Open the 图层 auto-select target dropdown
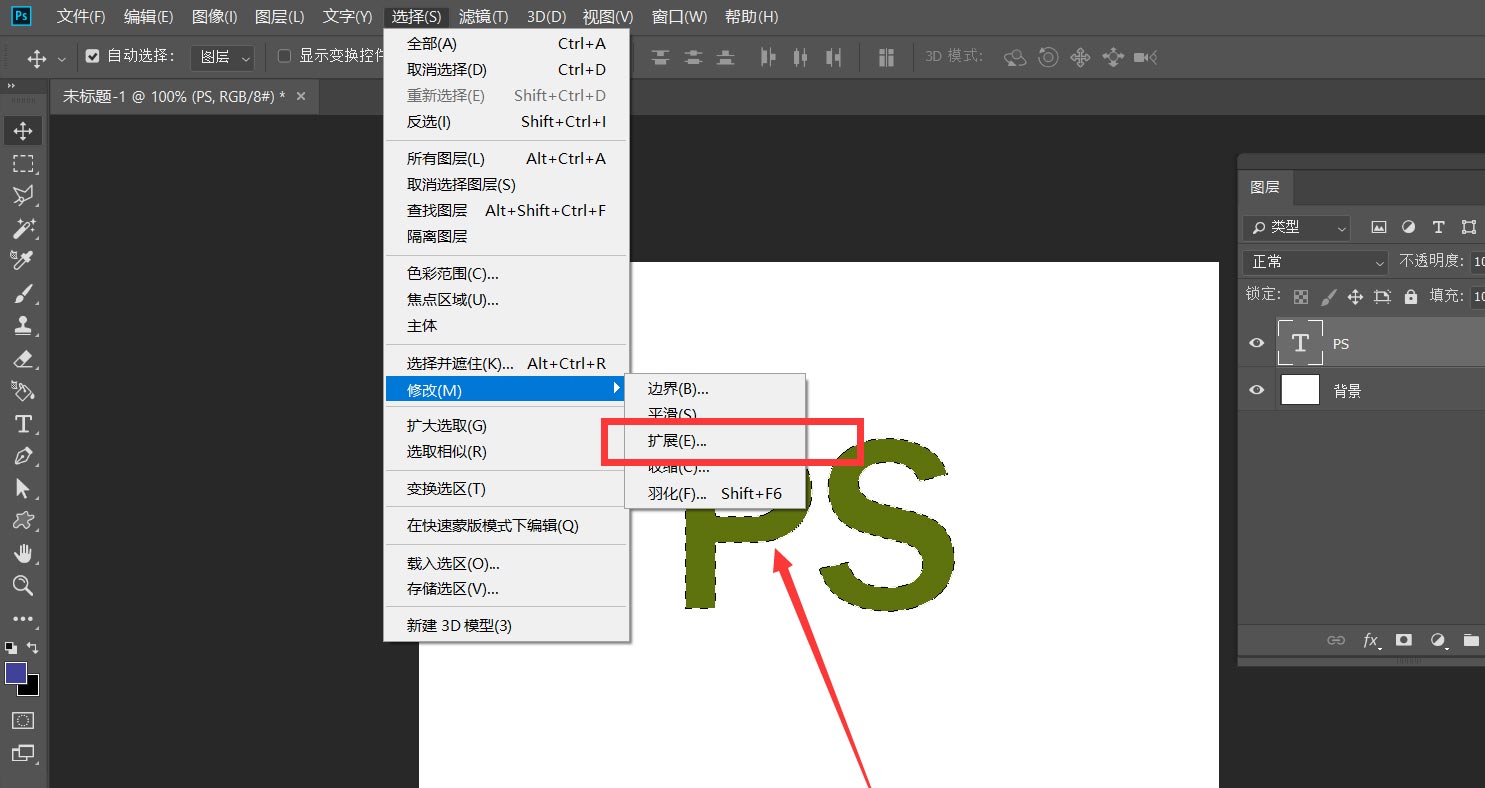This screenshot has width=1485, height=788. click(x=222, y=57)
